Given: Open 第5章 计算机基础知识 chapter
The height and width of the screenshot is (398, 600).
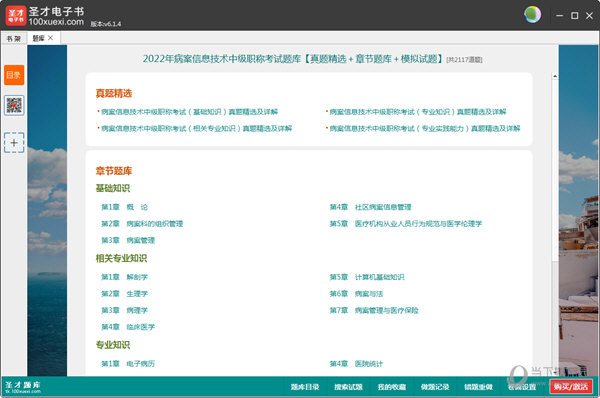Looking at the screenshot, I should 367,277.
